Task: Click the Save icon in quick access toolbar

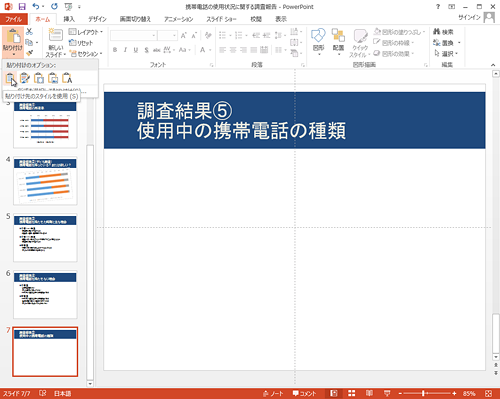Action: [x=22, y=6]
